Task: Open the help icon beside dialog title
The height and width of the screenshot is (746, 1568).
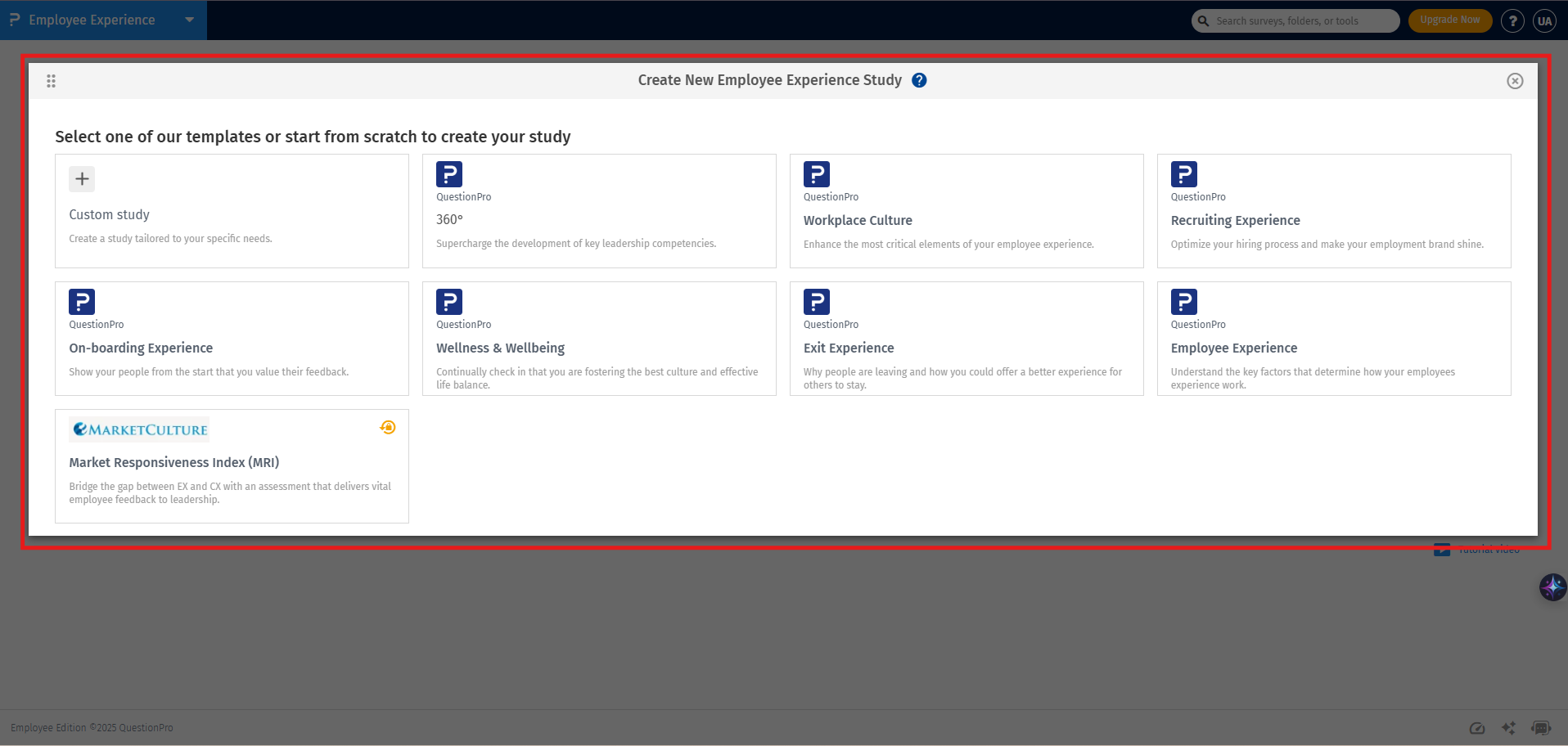Action: (918, 79)
